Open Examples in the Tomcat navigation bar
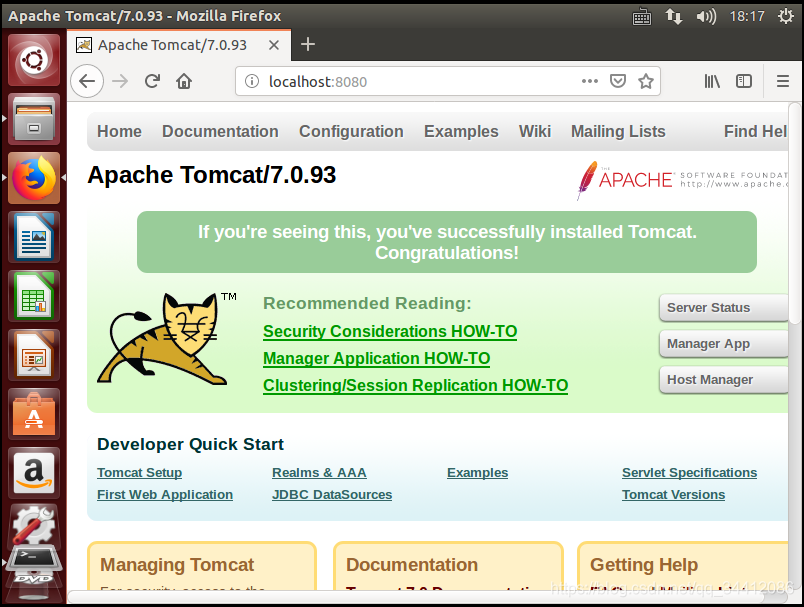Viewport: 804px width, 607px height. (461, 131)
